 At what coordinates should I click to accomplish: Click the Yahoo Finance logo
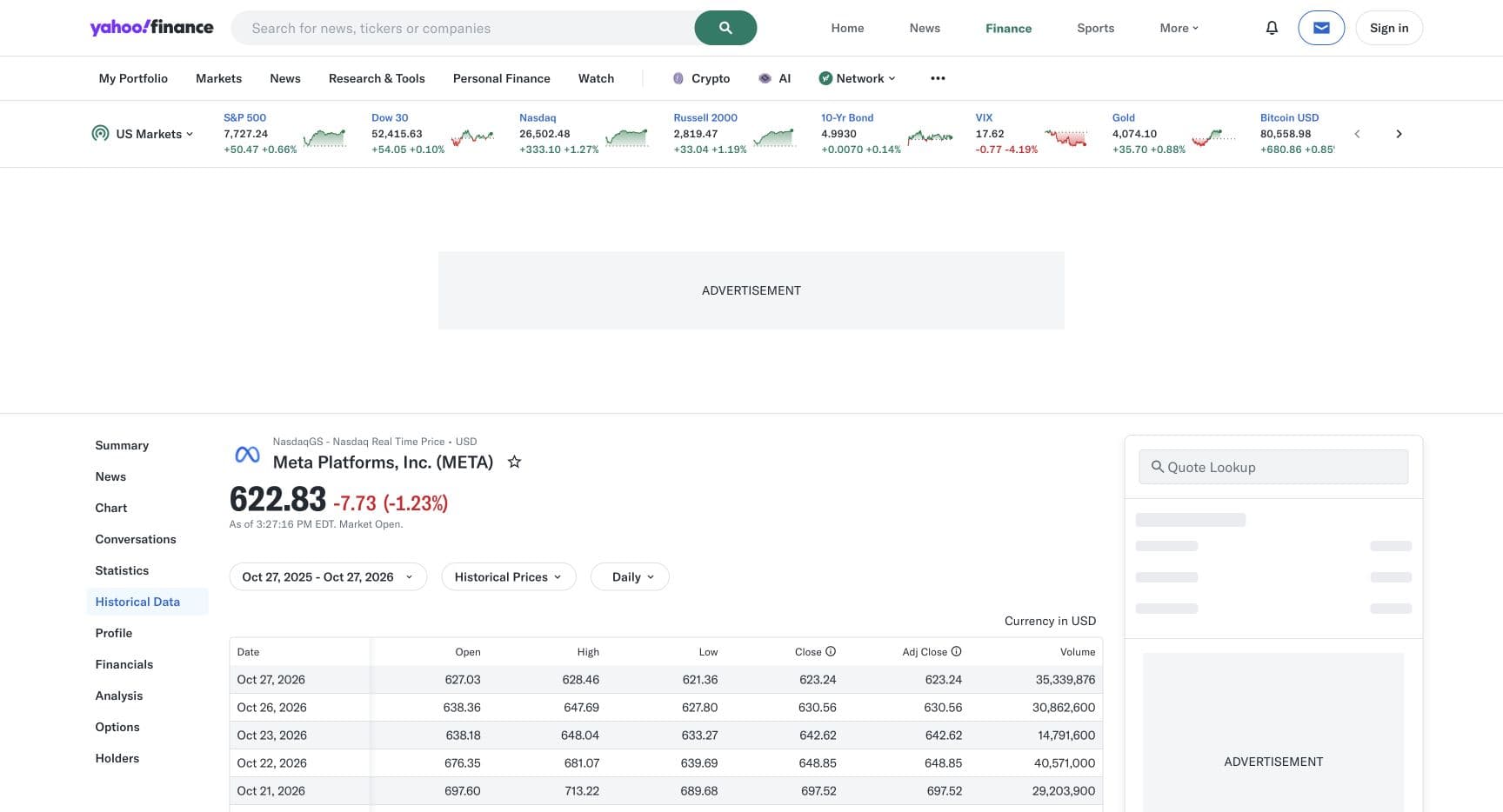(x=151, y=28)
